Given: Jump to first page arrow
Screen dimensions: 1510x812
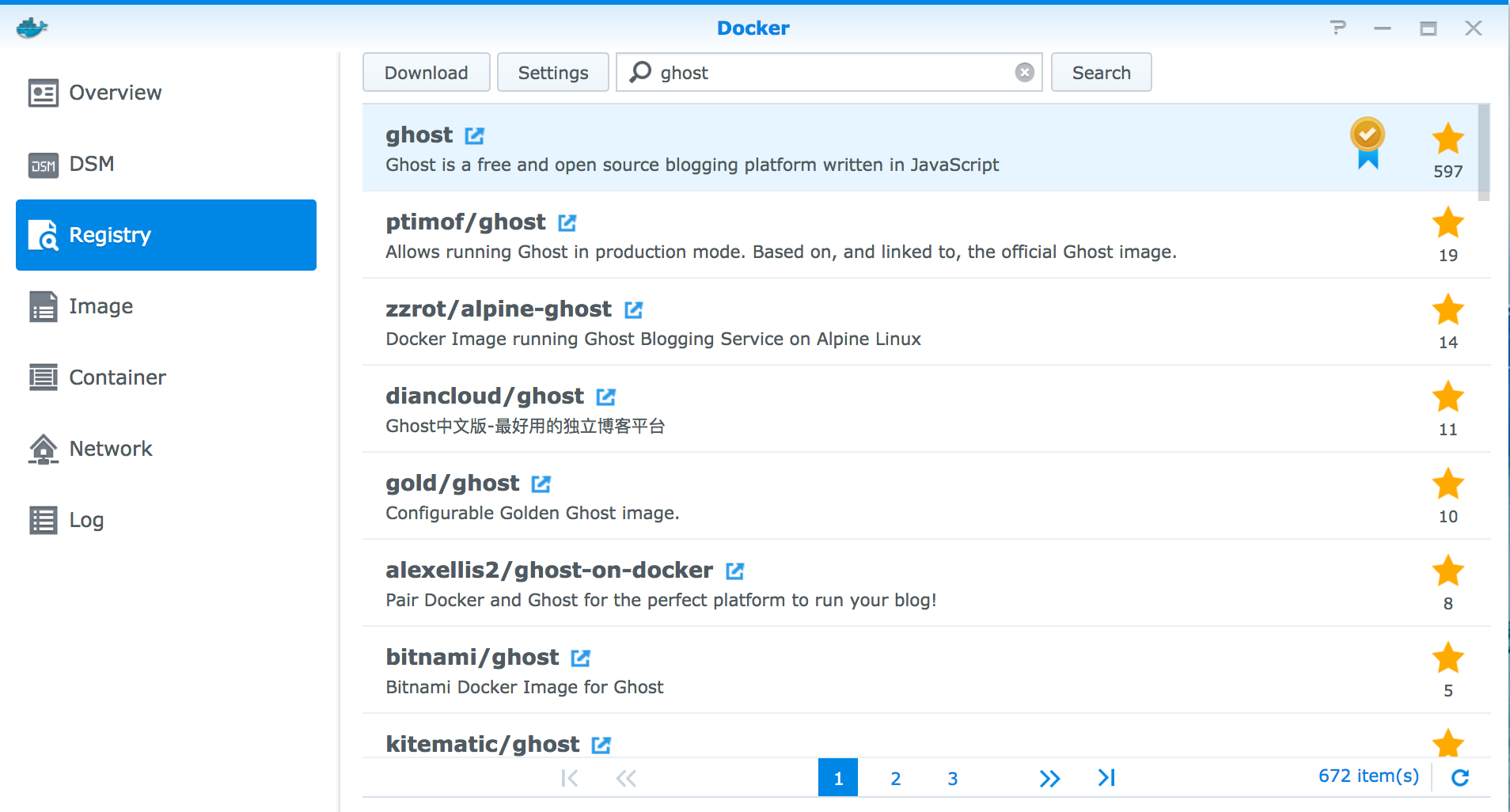Looking at the screenshot, I should tap(569, 778).
